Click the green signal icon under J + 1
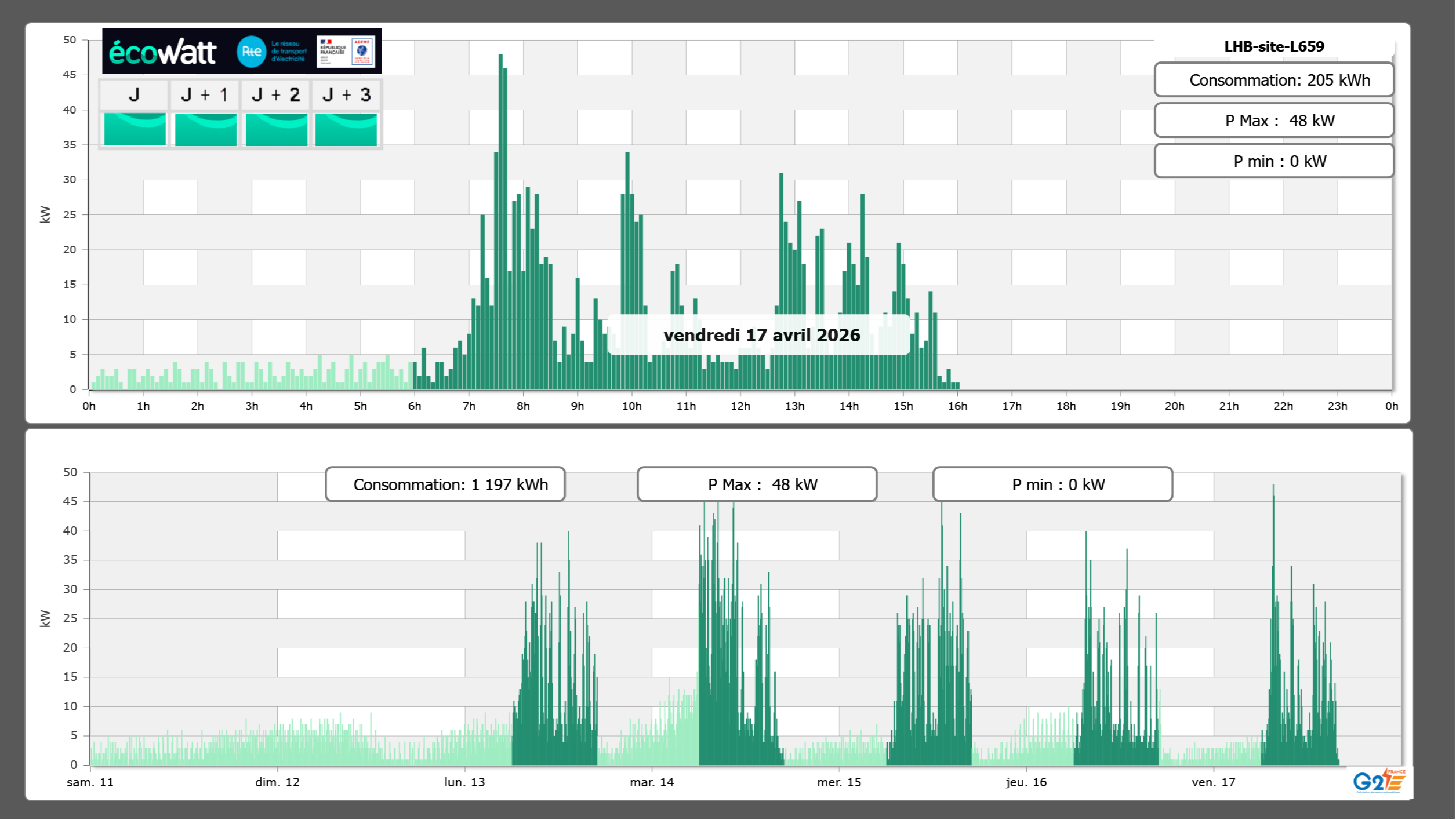Image resolution: width=1456 pixels, height=820 pixels. pos(205,129)
